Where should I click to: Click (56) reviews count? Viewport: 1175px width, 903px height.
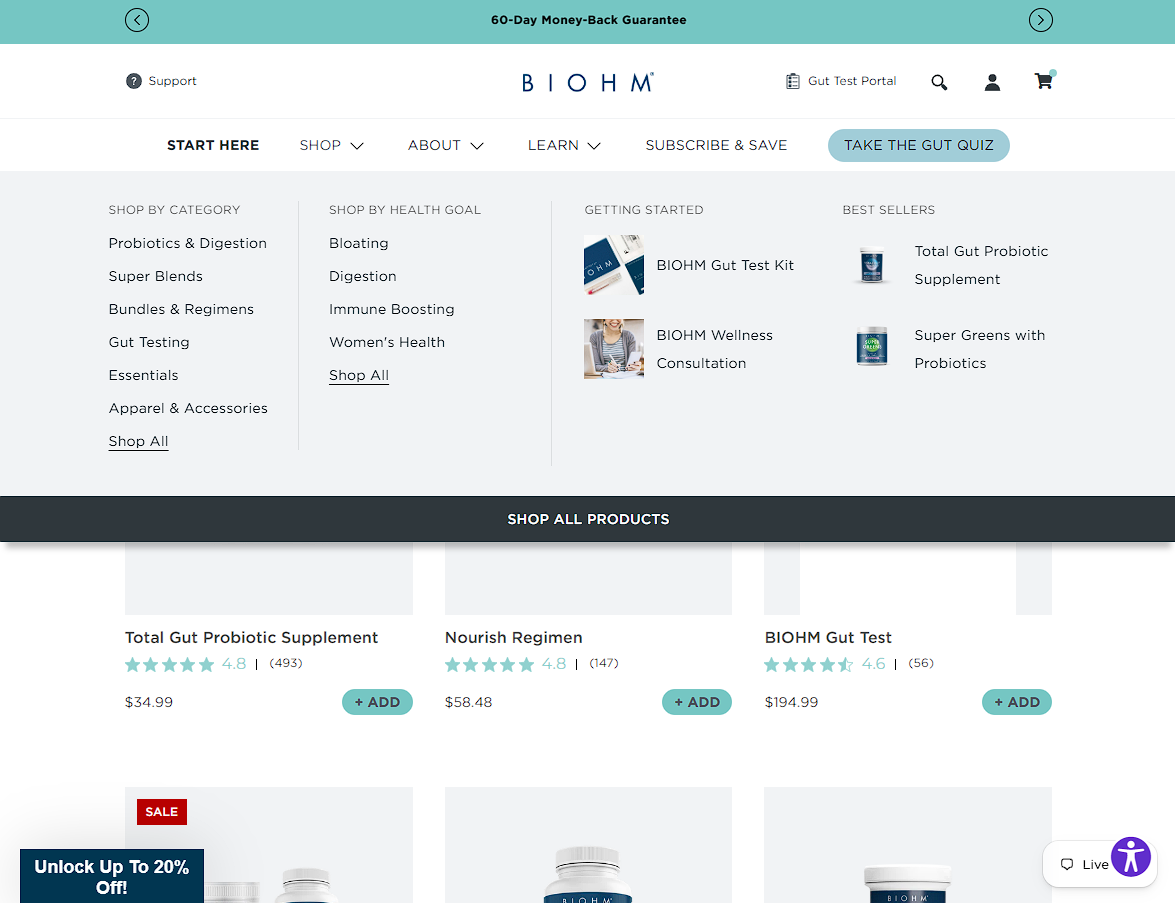(921, 663)
